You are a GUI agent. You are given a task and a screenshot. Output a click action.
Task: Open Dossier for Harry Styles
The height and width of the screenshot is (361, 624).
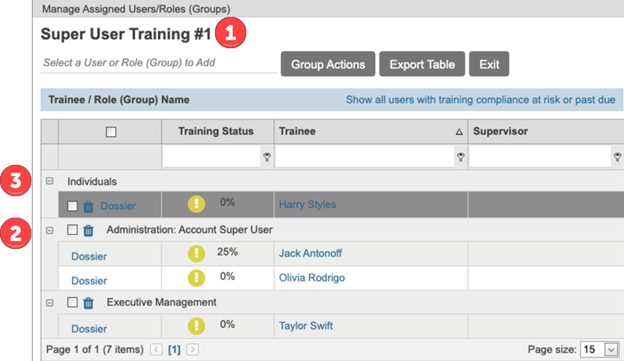(118, 206)
